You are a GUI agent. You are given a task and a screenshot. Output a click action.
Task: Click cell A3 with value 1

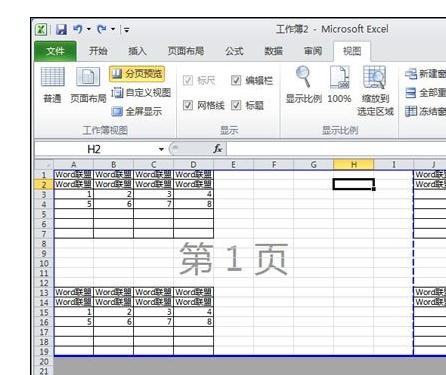(74, 194)
